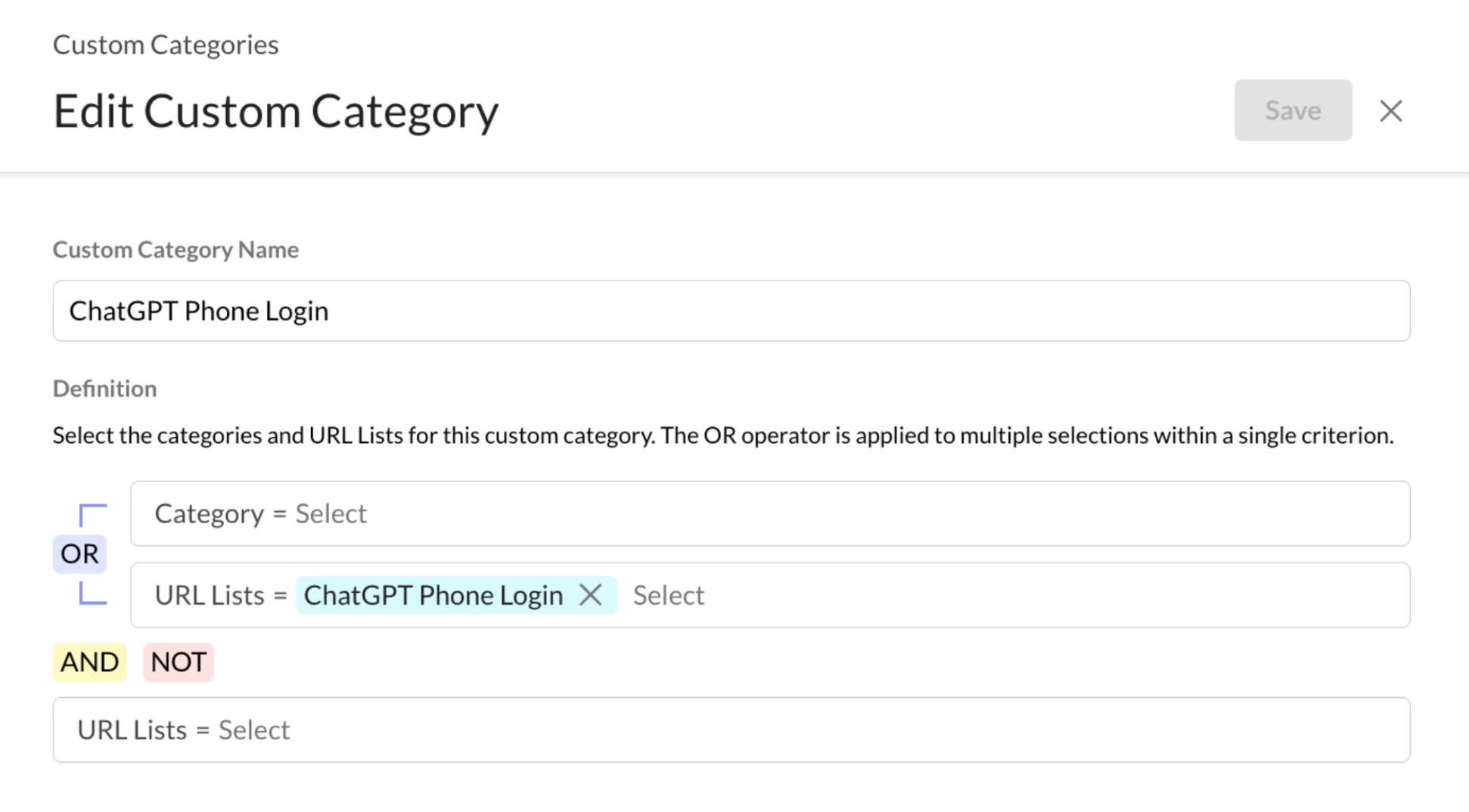The width and height of the screenshot is (1469, 812).
Task: Click the OR operator badge
Action: [79, 553]
